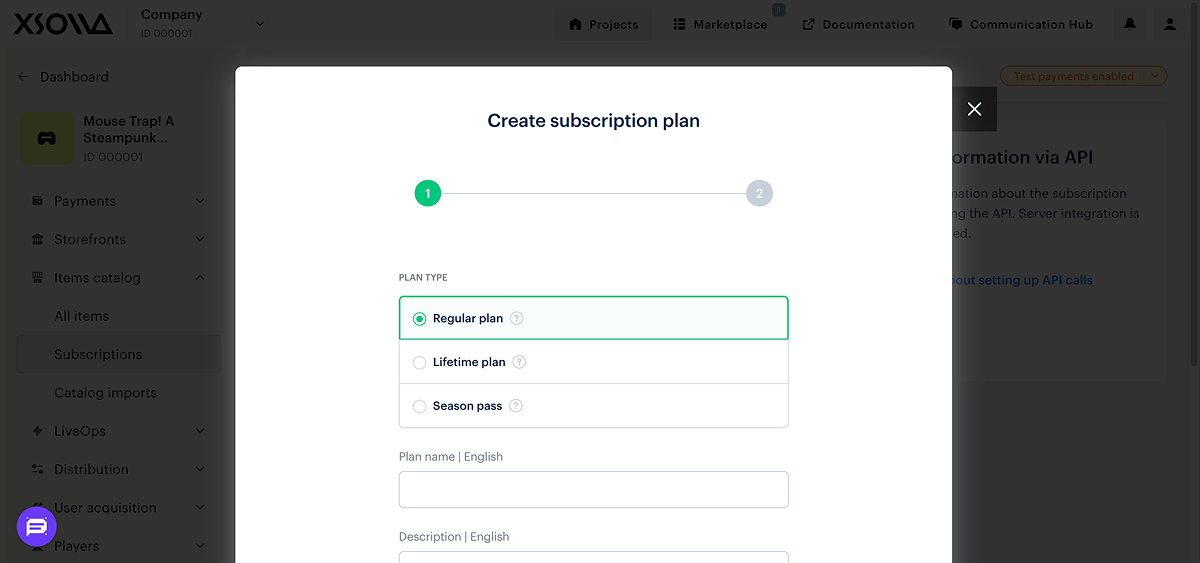
Task: Open the user account profile icon
Action: (1170, 24)
